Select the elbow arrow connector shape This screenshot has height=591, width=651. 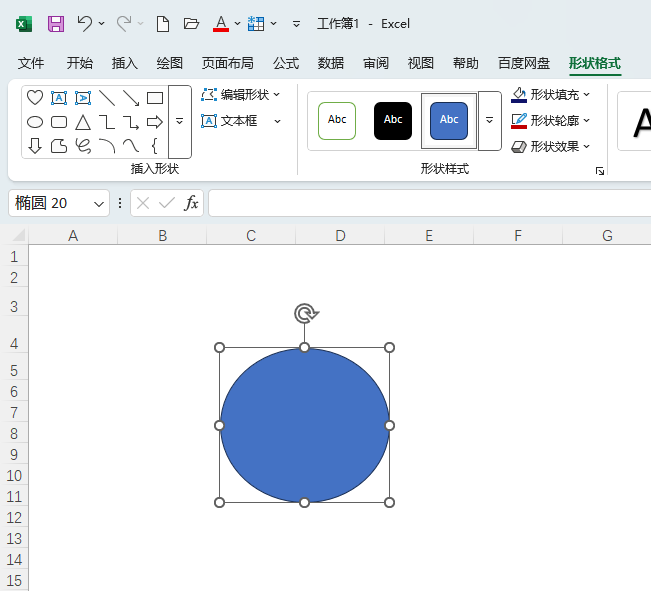pyautogui.click(x=131, y=122)
